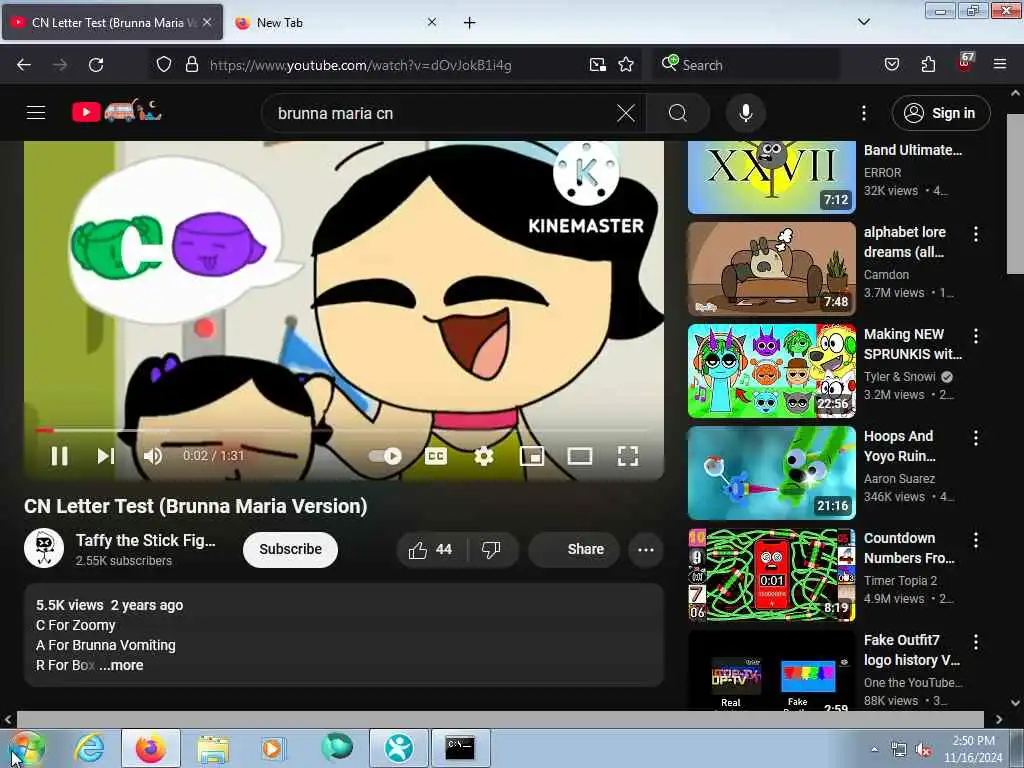Viewport: 1024px width, 768px height.
Task: Open ad blocker extension with 67 badge
Action: click(x=965, y=63)
